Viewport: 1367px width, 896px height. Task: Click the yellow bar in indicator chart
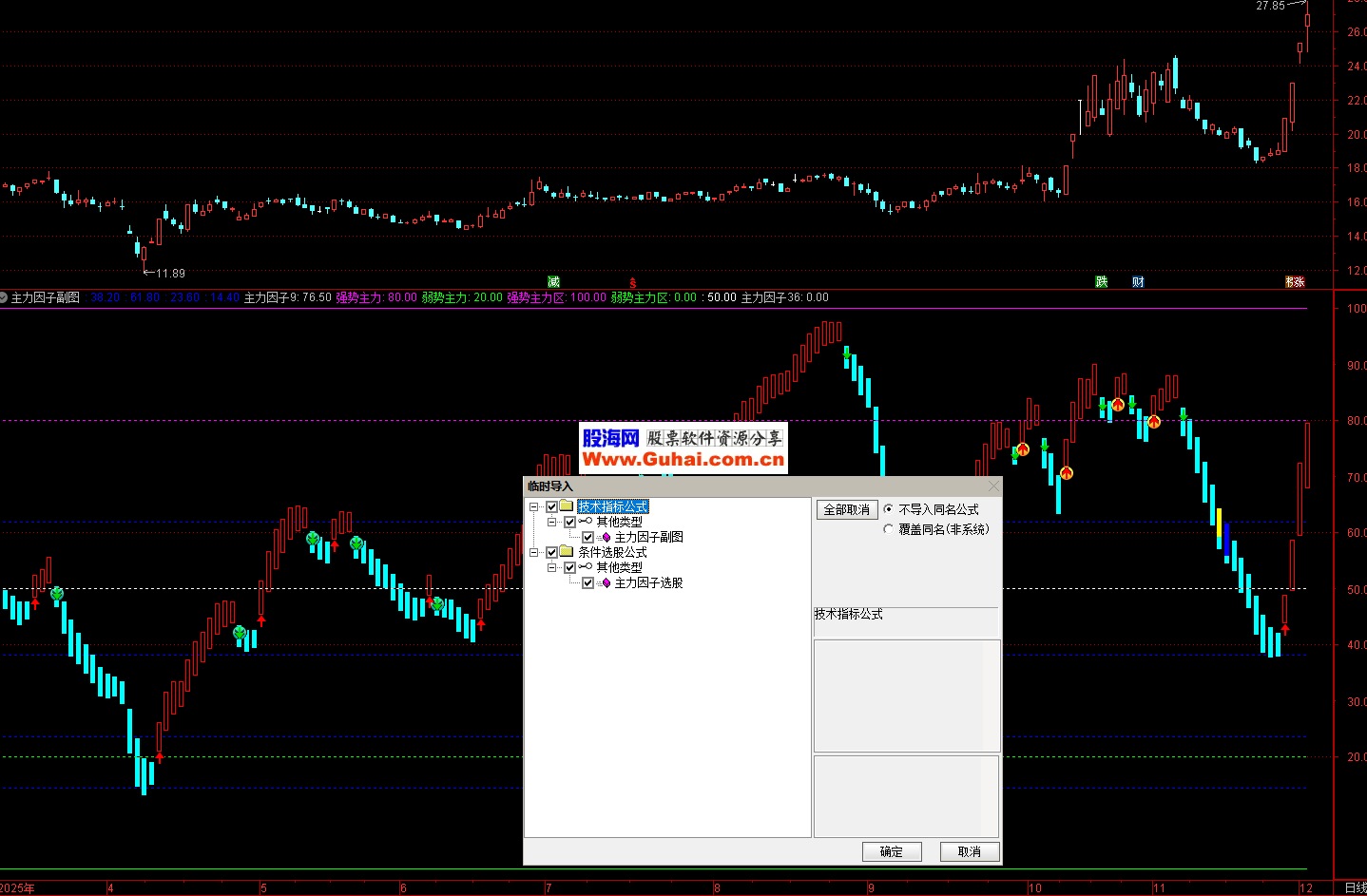pyautogui.click(x=1219, y=524)
